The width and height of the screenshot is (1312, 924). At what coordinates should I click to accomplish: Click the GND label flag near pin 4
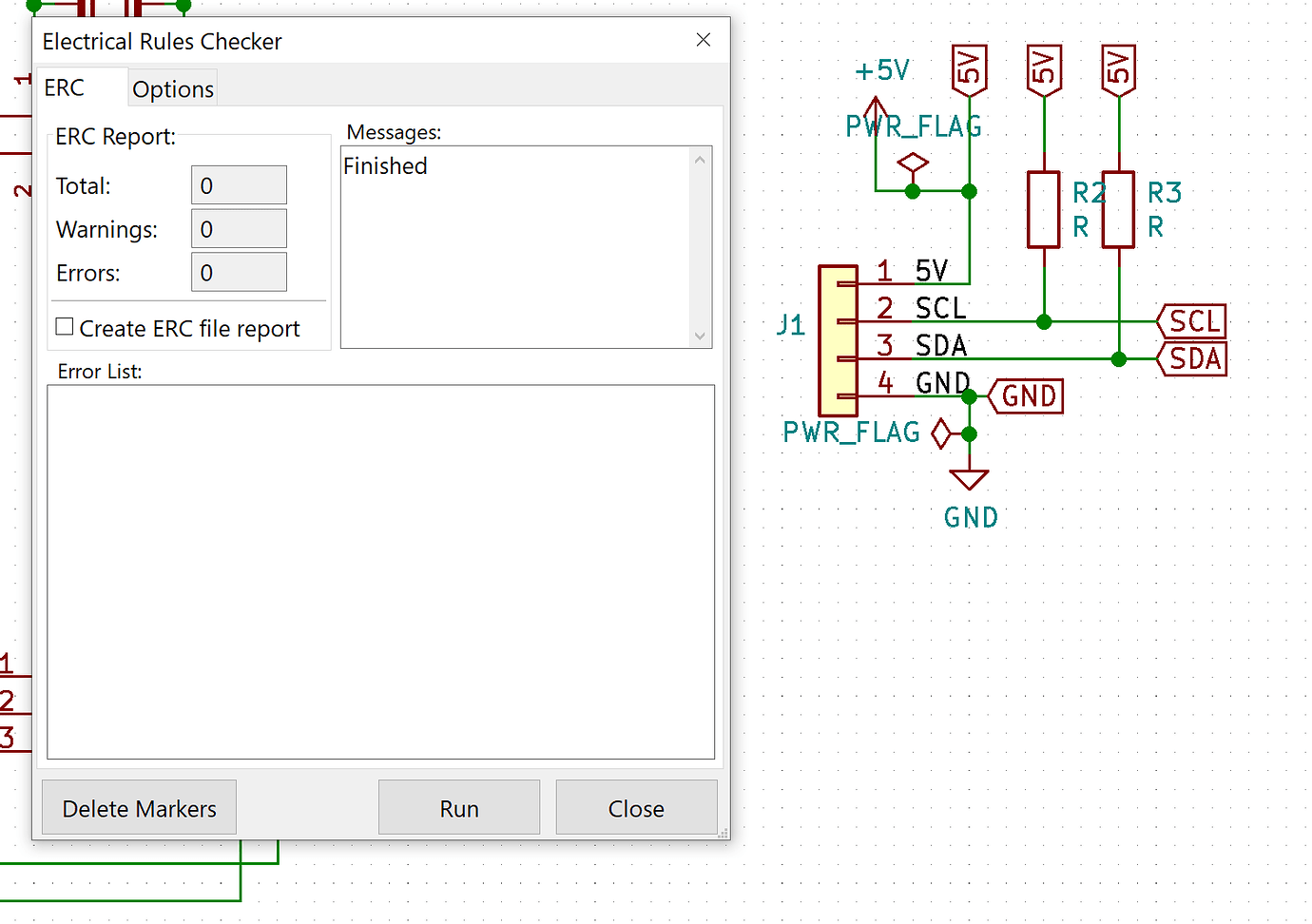tap(1025, 396)
